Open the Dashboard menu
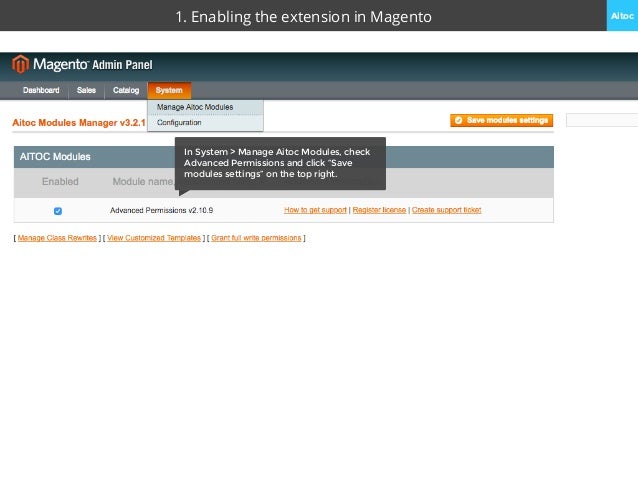The width and height of the screenshot is (638, 479). click(41, 90)
